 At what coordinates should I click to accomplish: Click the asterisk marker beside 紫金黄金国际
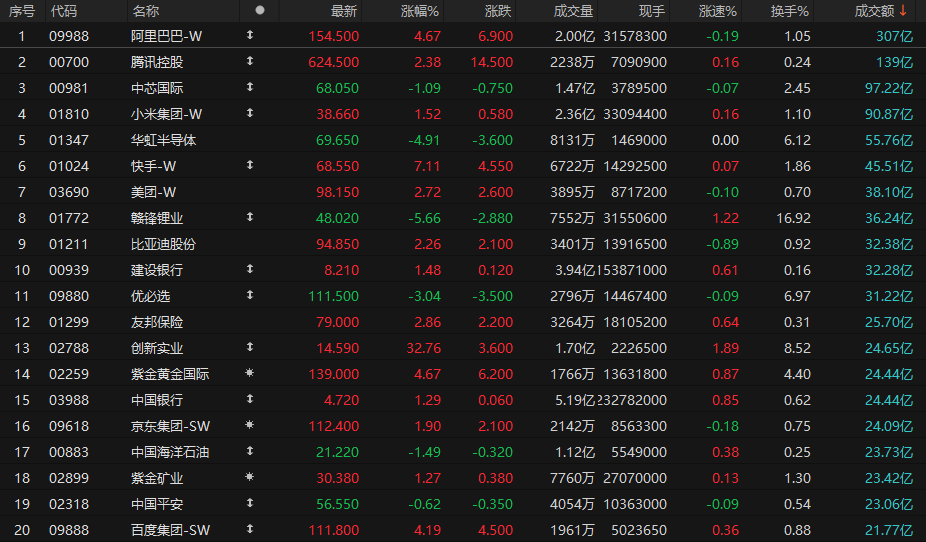[250, 374]
